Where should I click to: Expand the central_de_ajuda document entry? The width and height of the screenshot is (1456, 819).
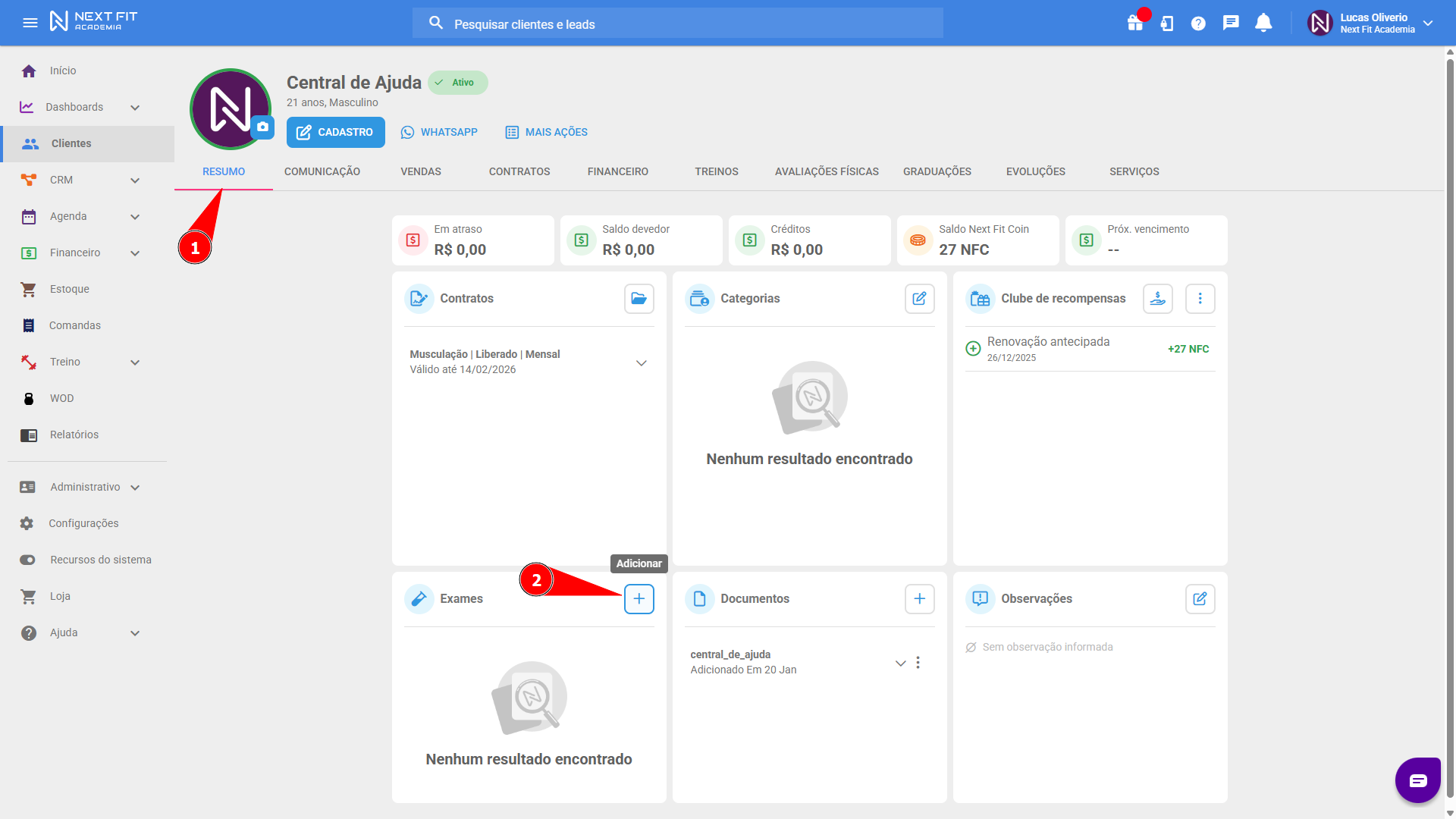(x=900, y=663)
